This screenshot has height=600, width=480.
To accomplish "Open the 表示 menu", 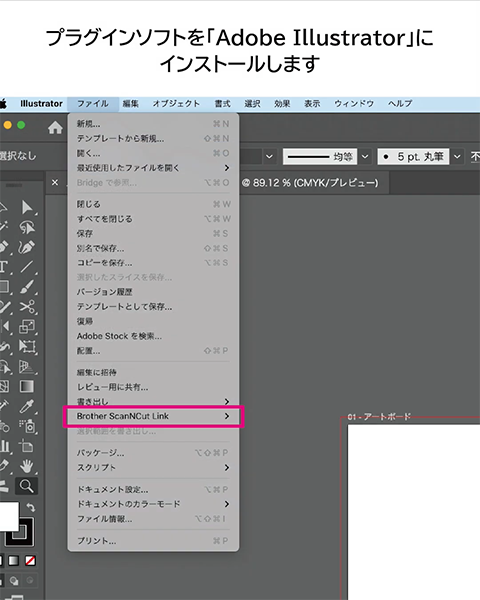I will (312, 104).
